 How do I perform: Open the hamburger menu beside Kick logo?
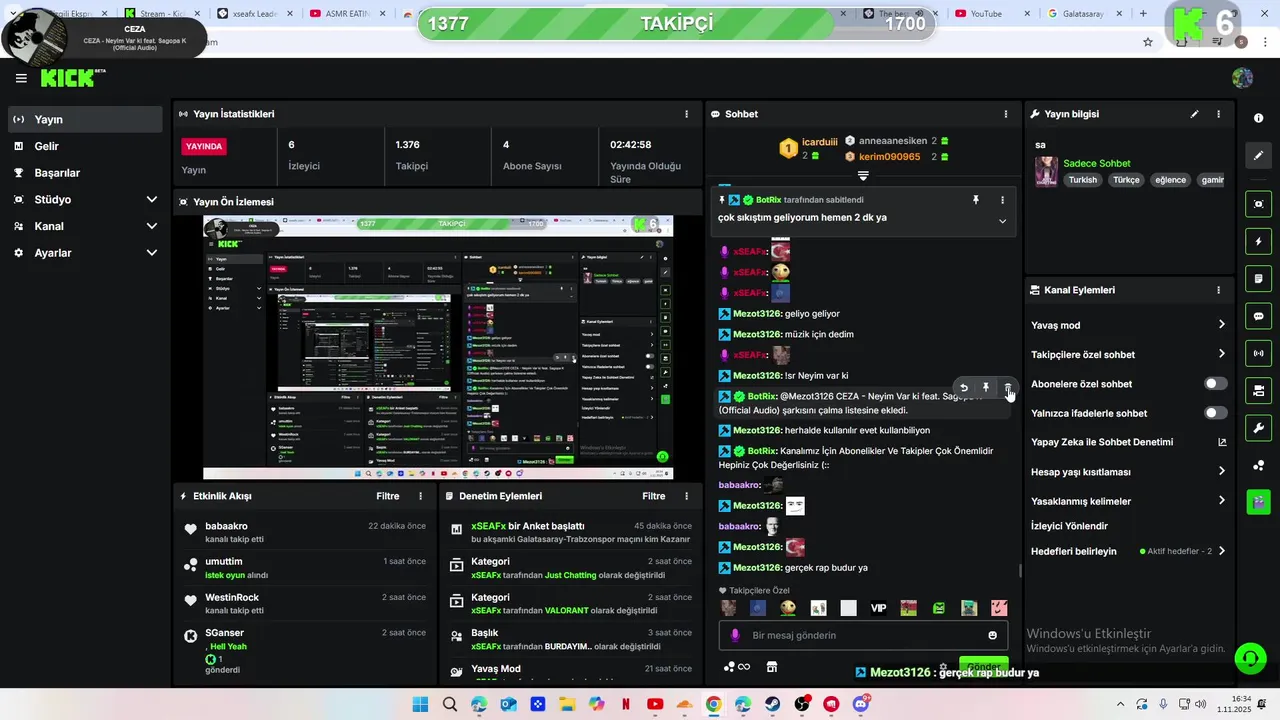[21, 78]
